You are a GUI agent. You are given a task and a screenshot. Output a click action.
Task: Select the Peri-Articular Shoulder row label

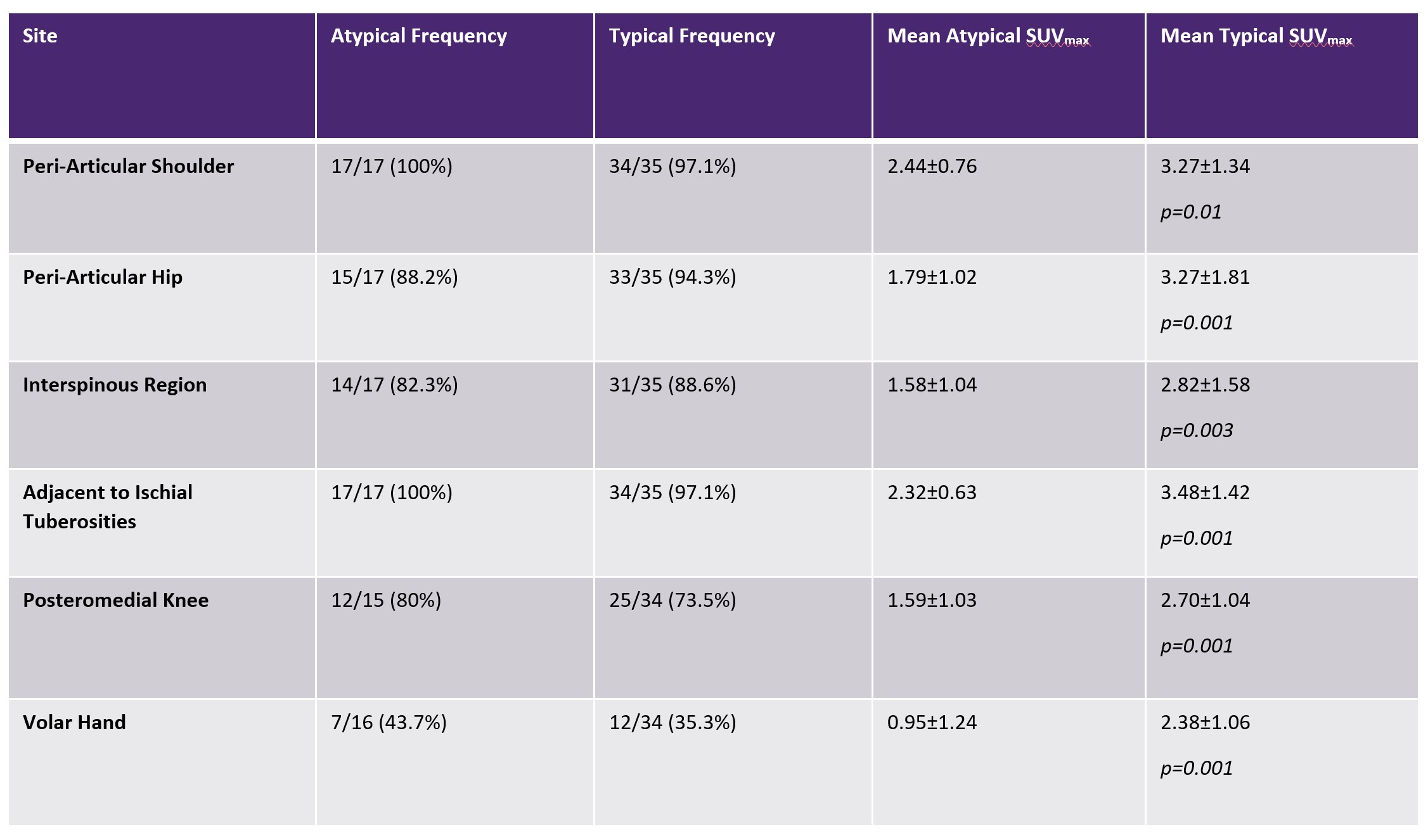[x=128, y=166]
